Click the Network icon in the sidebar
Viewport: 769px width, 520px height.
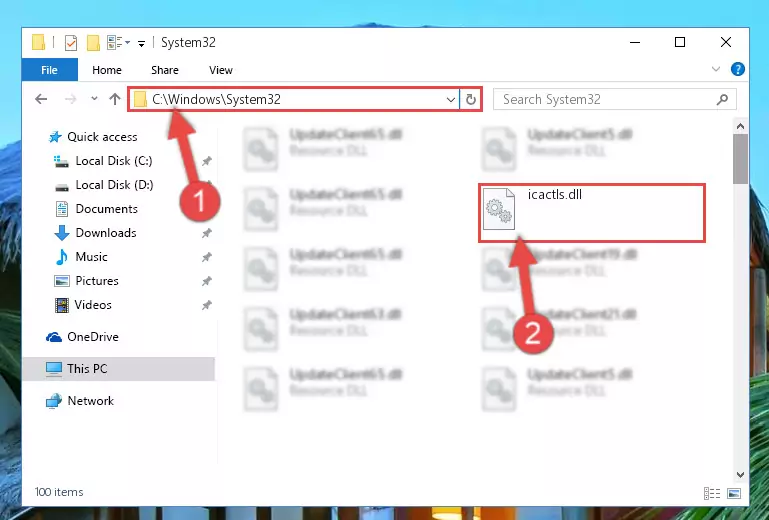54,401
